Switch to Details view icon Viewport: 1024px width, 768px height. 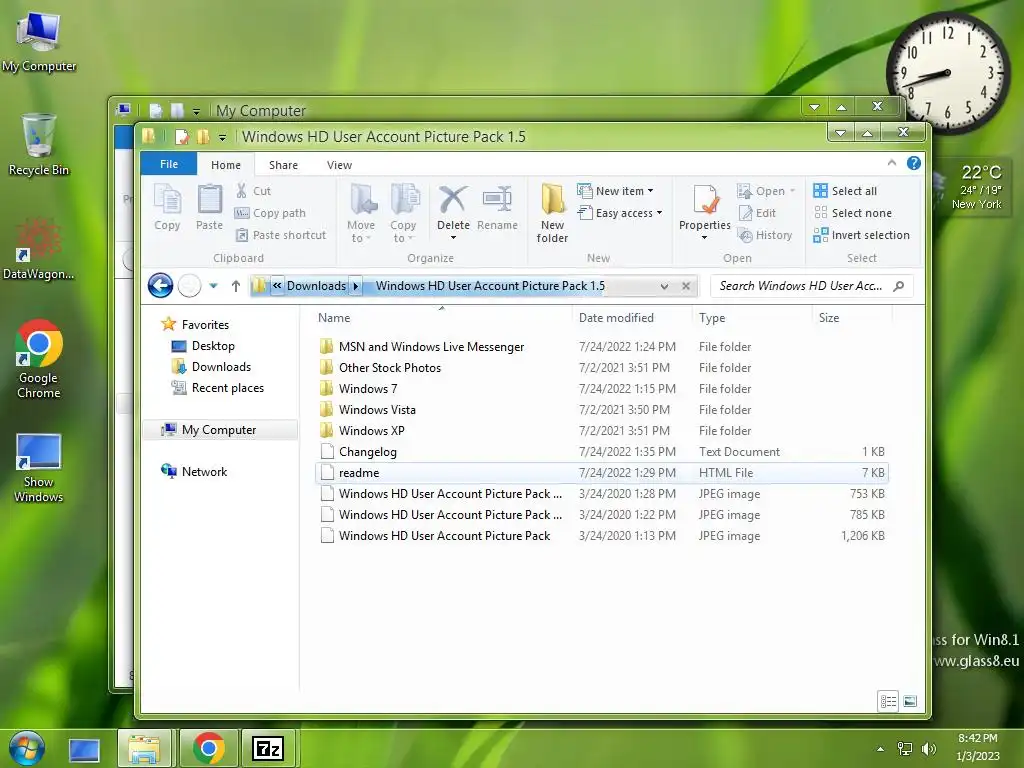888,701
